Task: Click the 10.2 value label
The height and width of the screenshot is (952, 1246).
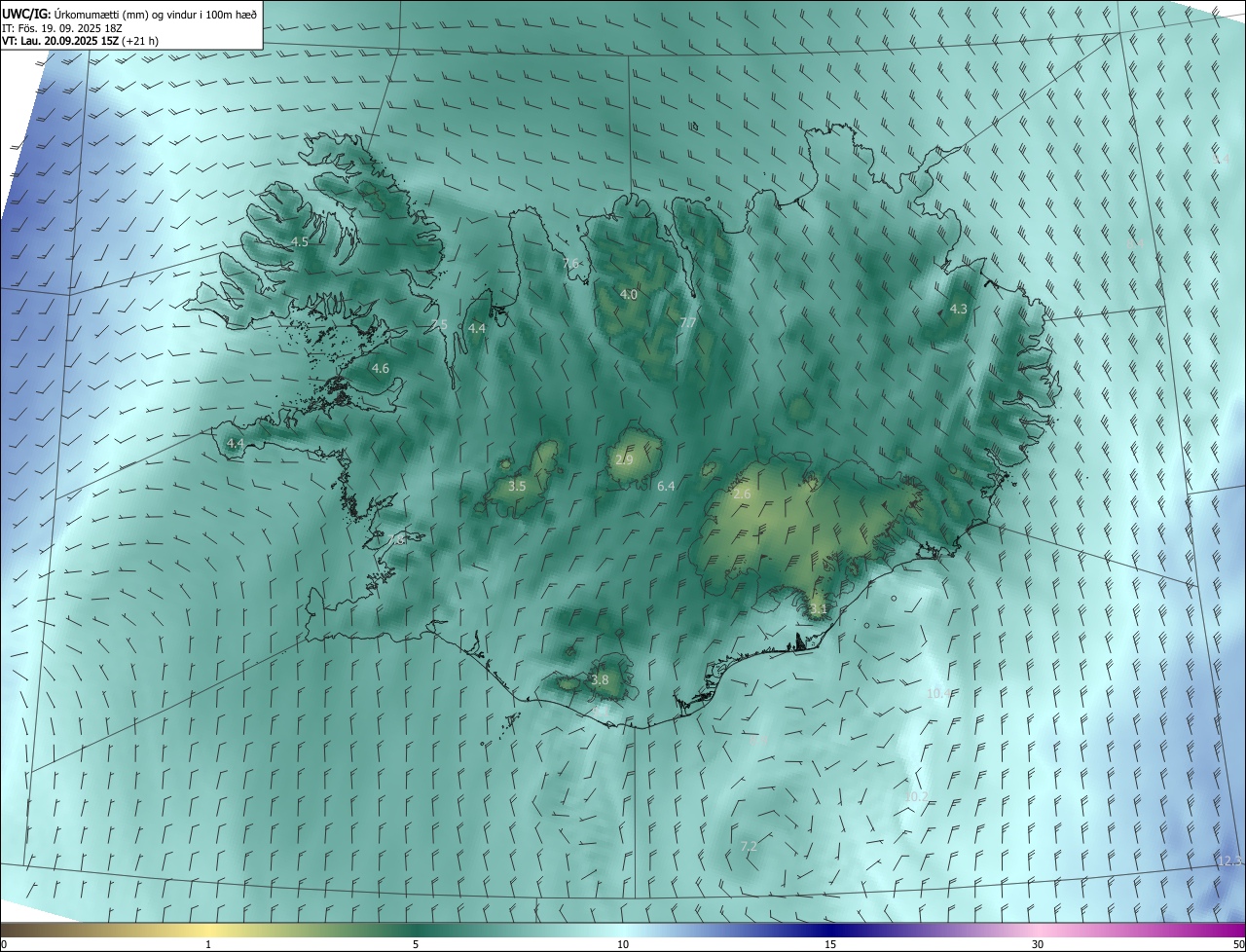Action: pos(916,796)
